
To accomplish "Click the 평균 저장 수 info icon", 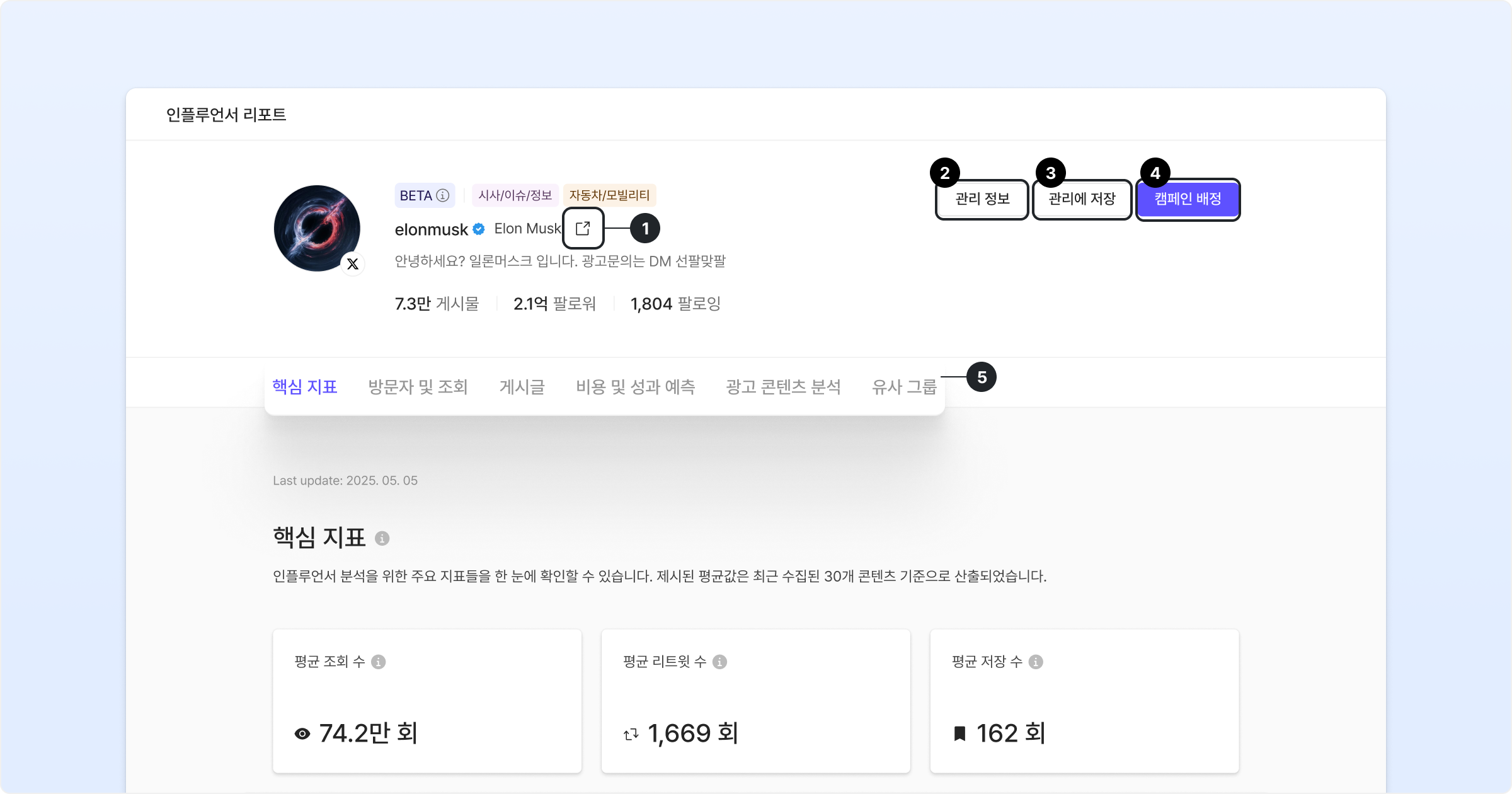I will pos(1036,662).
